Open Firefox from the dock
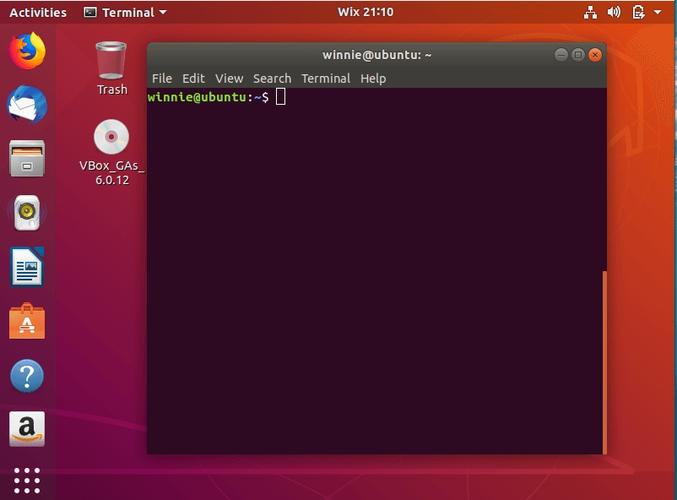677x500 pixels. 27,51
